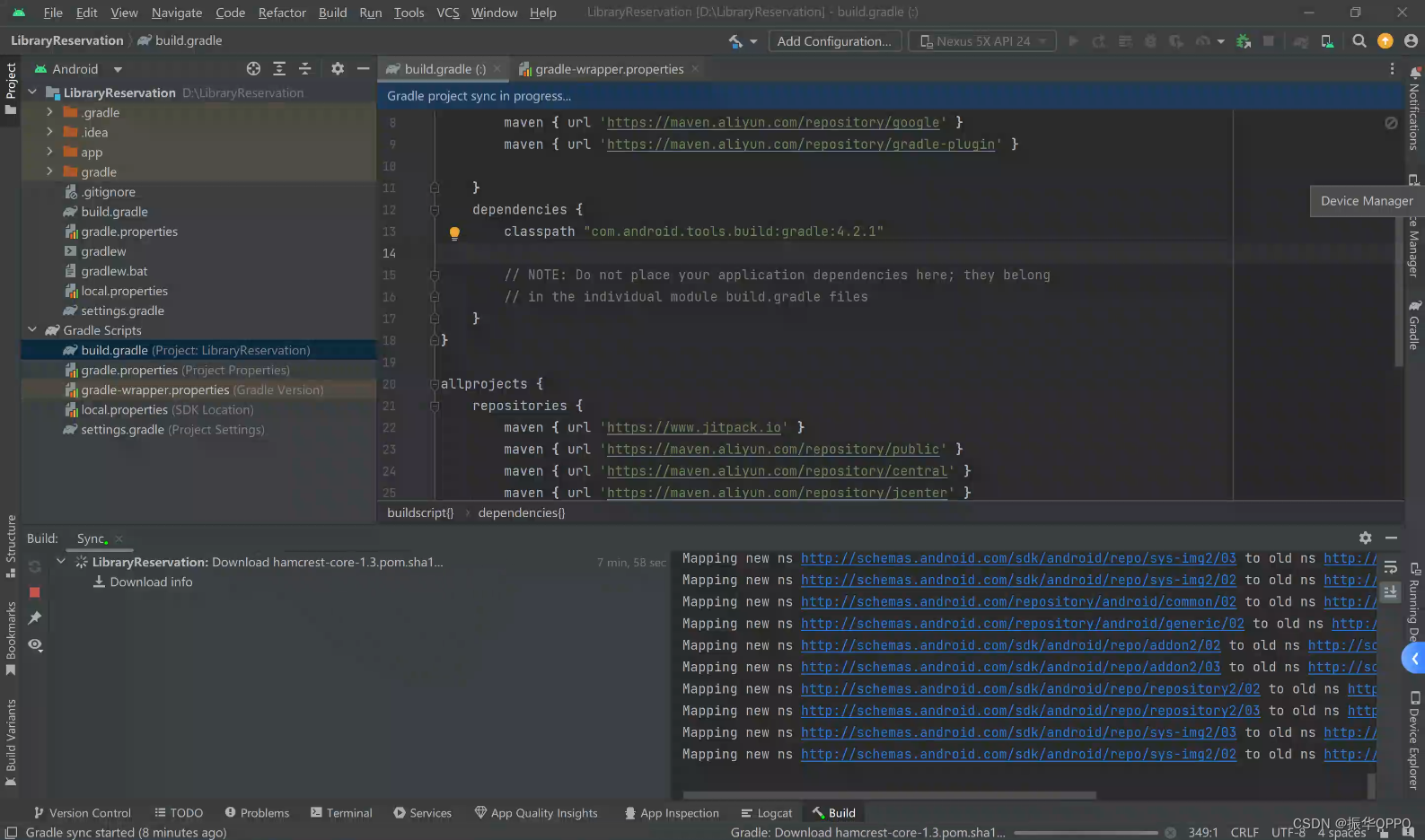Image resolution: width=1425 pixels, height=840 pixels.
Task: Open the Nexus 5X API 24 device dropdown
Action: point(983,41)
